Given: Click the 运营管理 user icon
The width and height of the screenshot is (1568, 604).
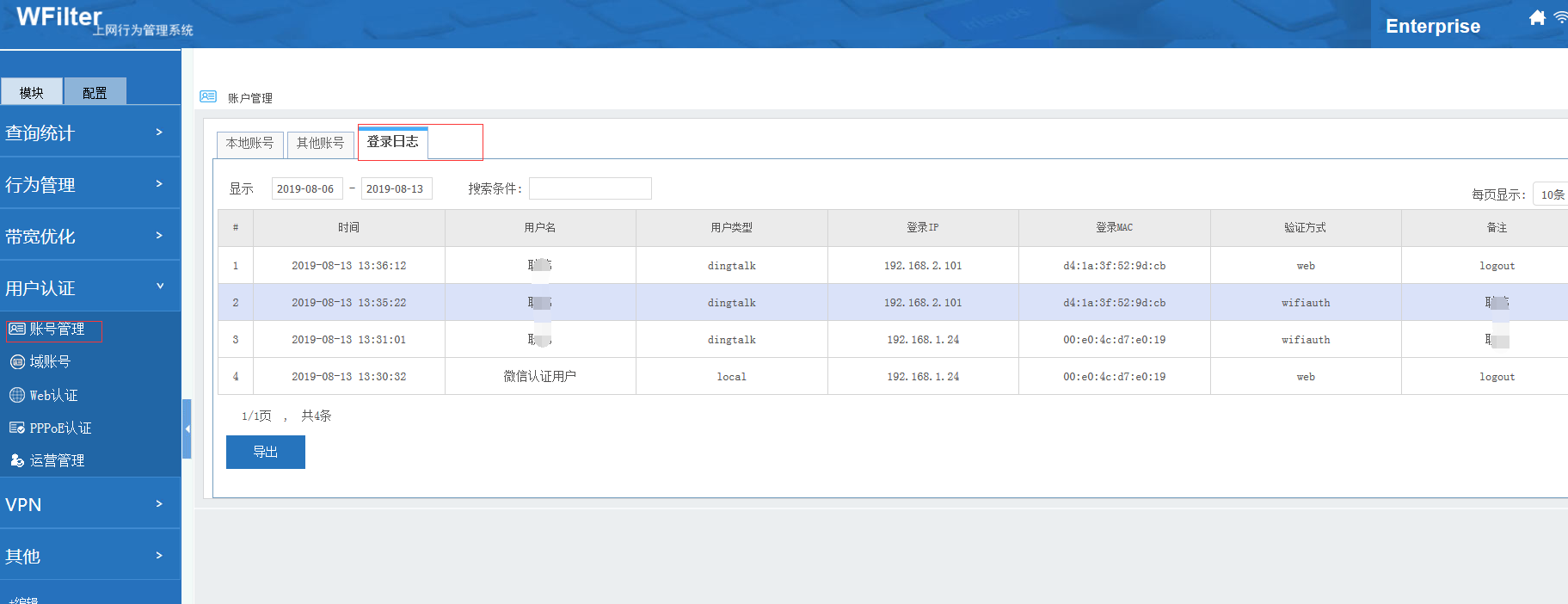Looking at the screenshot, I should pyautogui.click(x=17, y=460).
